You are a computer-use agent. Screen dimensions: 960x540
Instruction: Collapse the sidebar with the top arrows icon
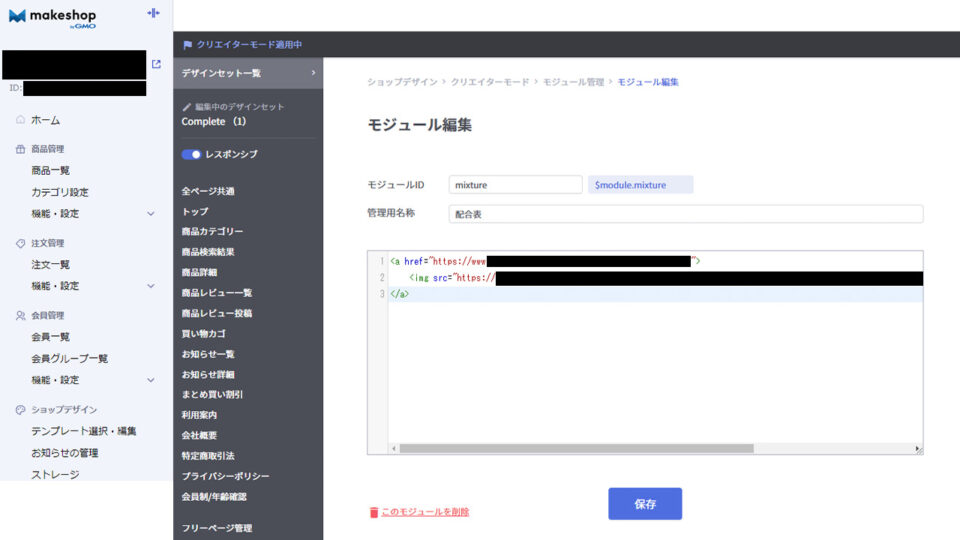tap(153, 13)
